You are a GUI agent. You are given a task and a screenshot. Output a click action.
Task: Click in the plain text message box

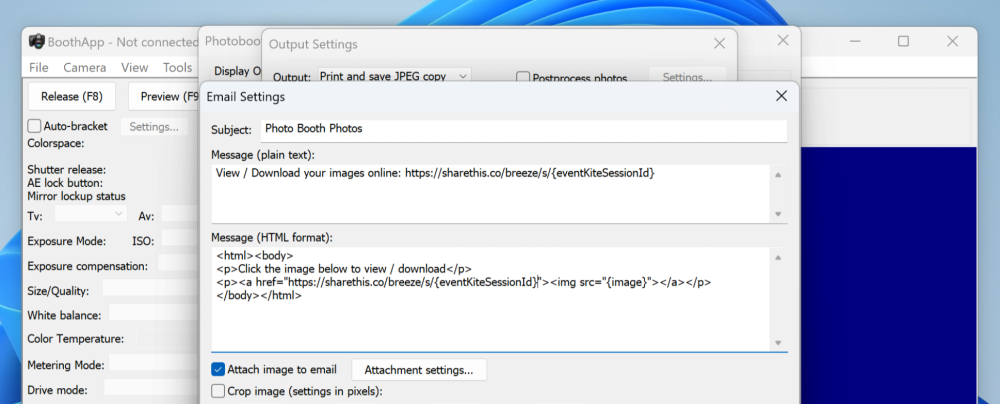pyautogui.click(x=490, y=194)
